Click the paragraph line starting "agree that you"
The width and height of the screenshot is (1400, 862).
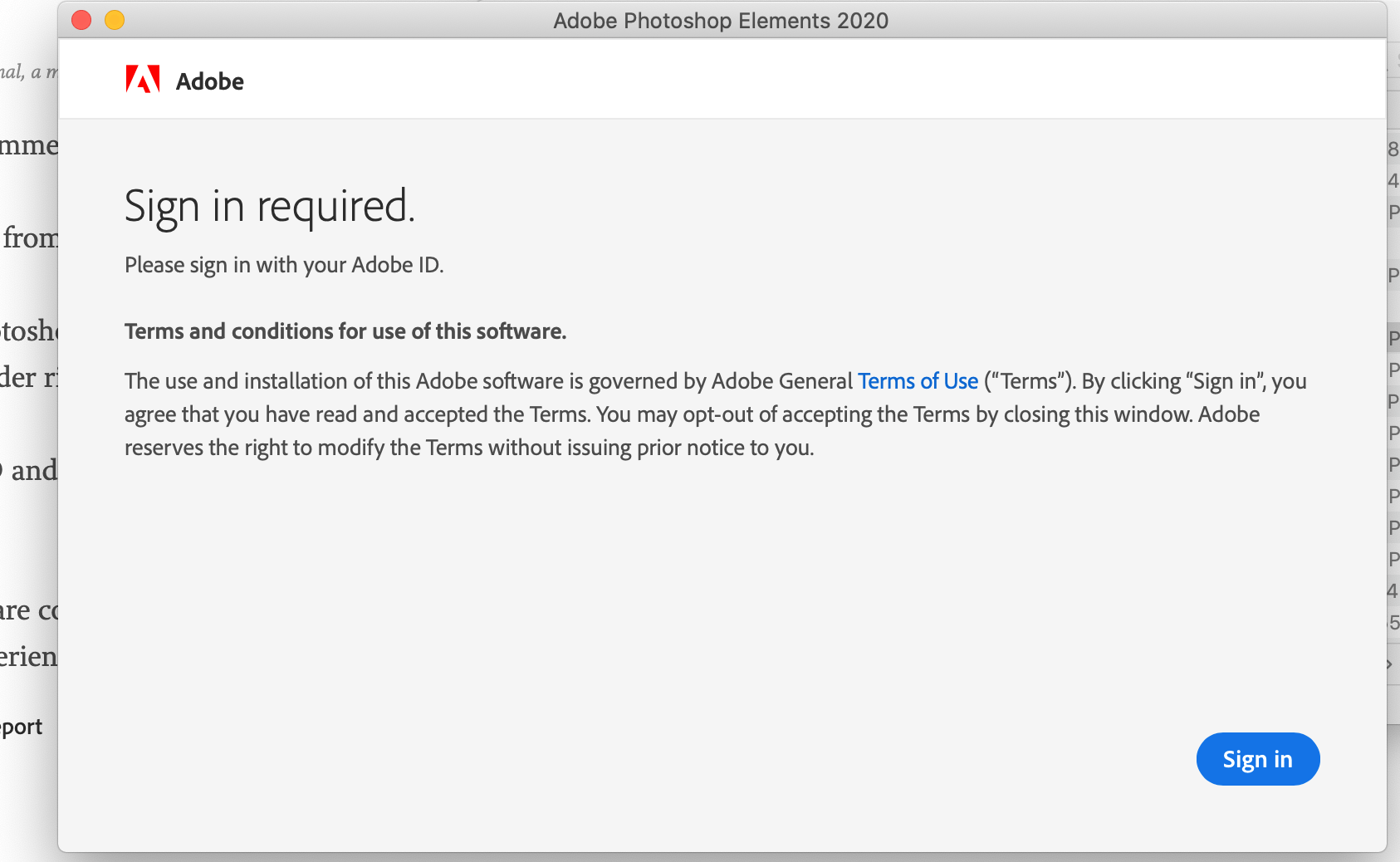[692, 414]
